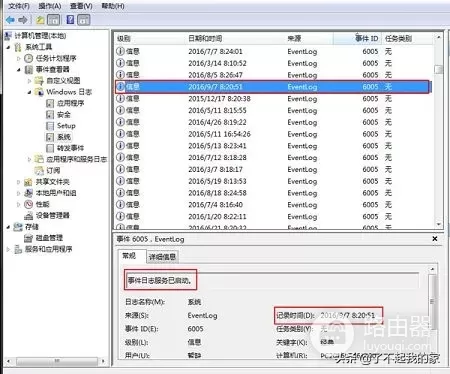
Task: Click event list scrollbar down arrow
Action: pos(439,224)
